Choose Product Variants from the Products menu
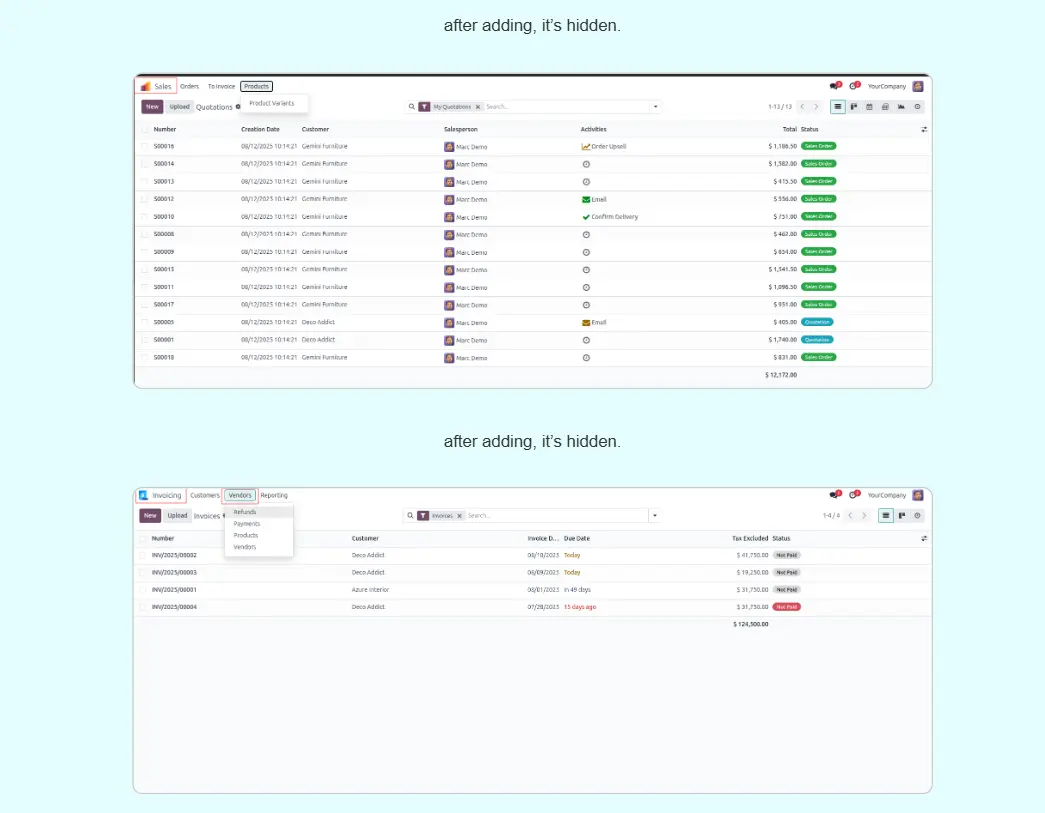Viewport: 1045px width, 813px height. pyautogui.click(x=271, y=103)
